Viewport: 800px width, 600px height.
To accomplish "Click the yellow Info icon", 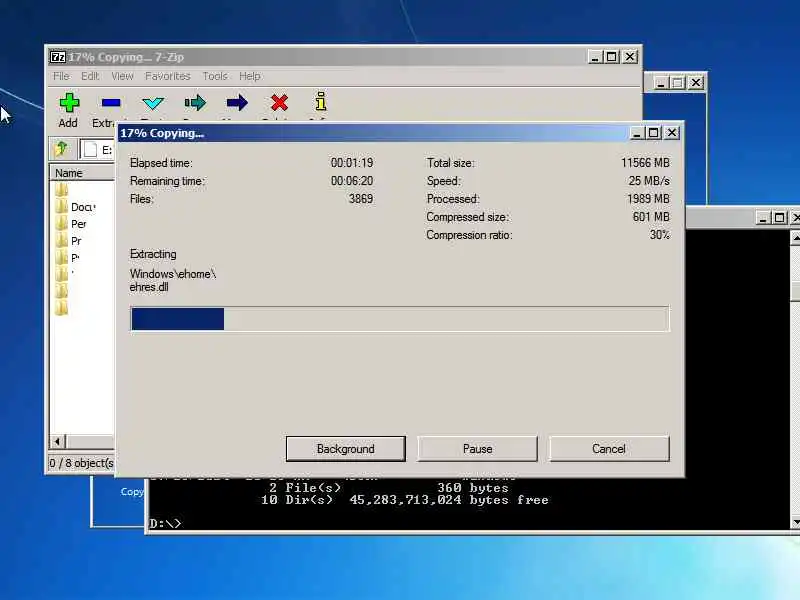I will coord(321,101).
